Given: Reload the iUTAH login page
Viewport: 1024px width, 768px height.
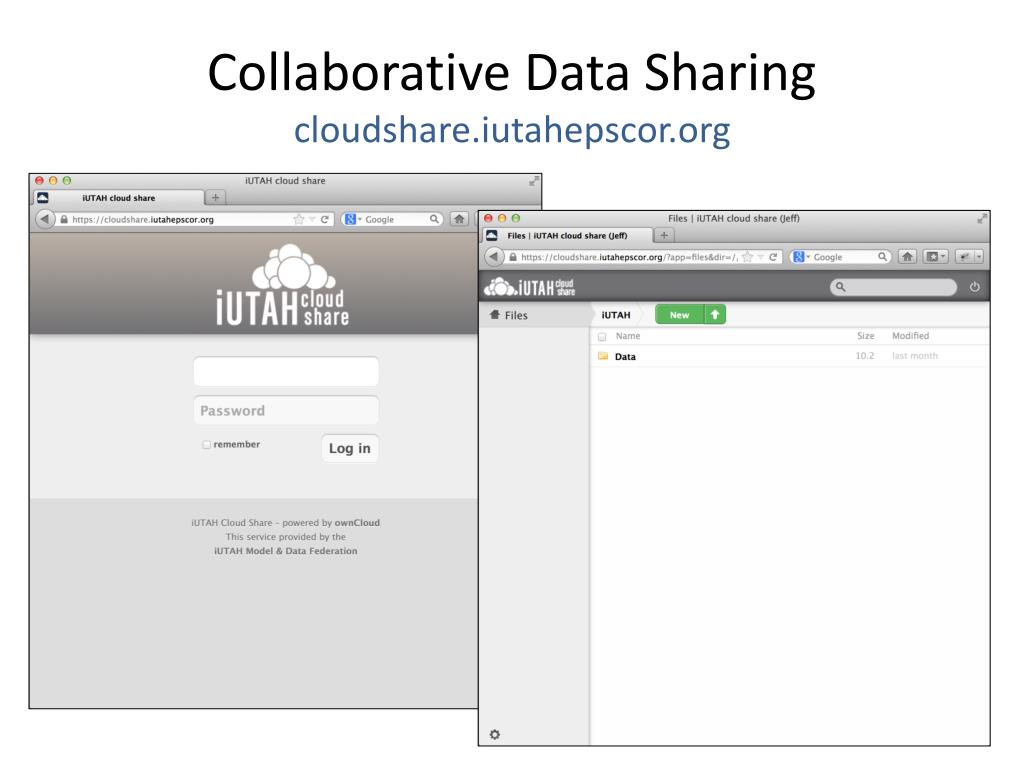Looking at the screenshot, I should pos(325,219).
